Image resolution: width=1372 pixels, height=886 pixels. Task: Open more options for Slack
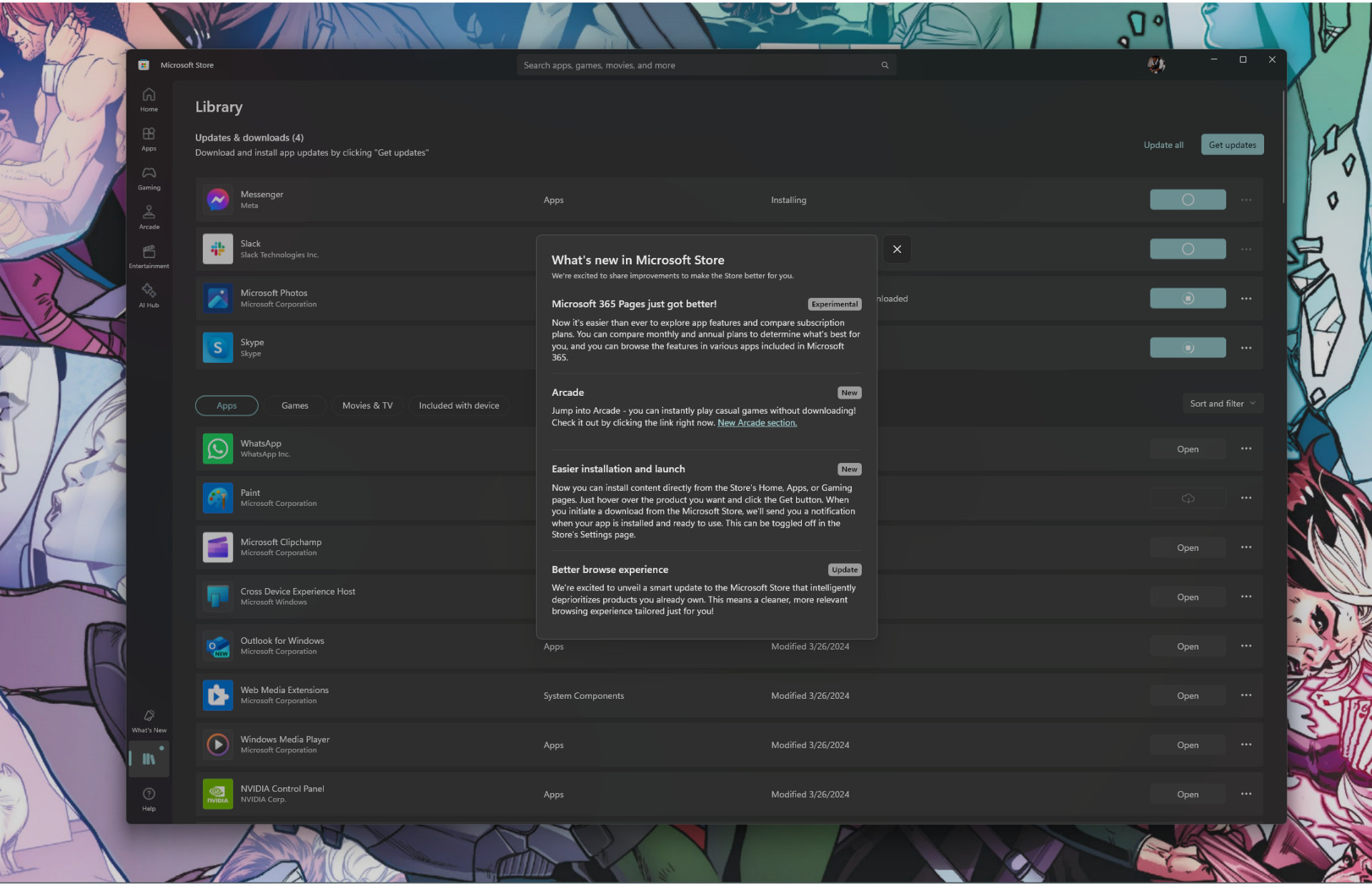tap(1246, 249)
